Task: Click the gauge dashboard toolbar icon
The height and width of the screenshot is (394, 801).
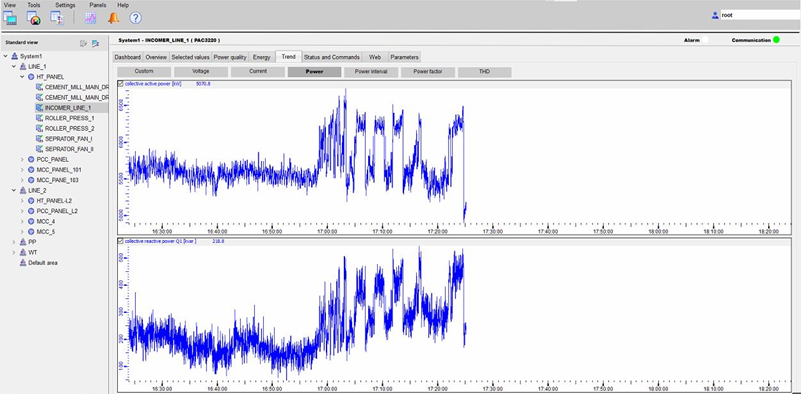Action: click(34, 18)
